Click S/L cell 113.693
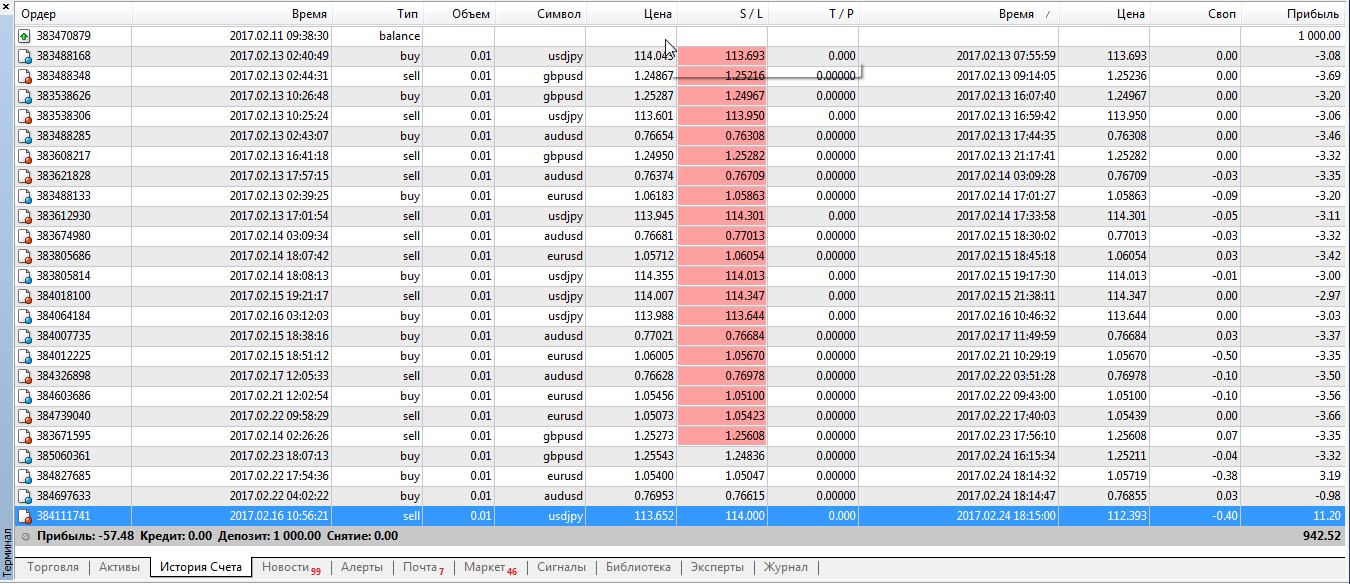1350x584 pixels. click(x=722, y=56)
